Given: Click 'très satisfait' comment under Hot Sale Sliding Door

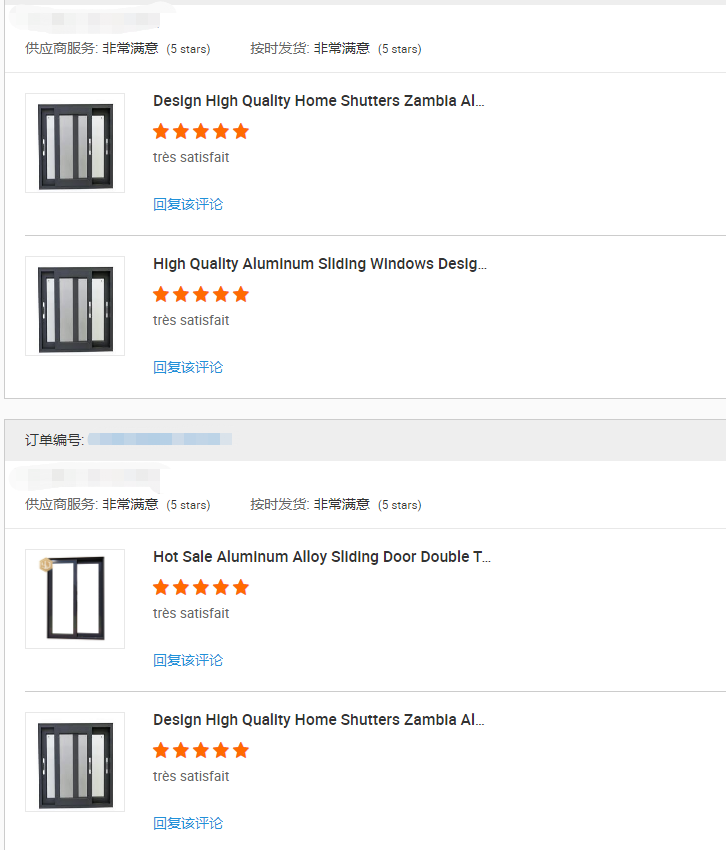Looking at the screenshot, I should point(191,613).
